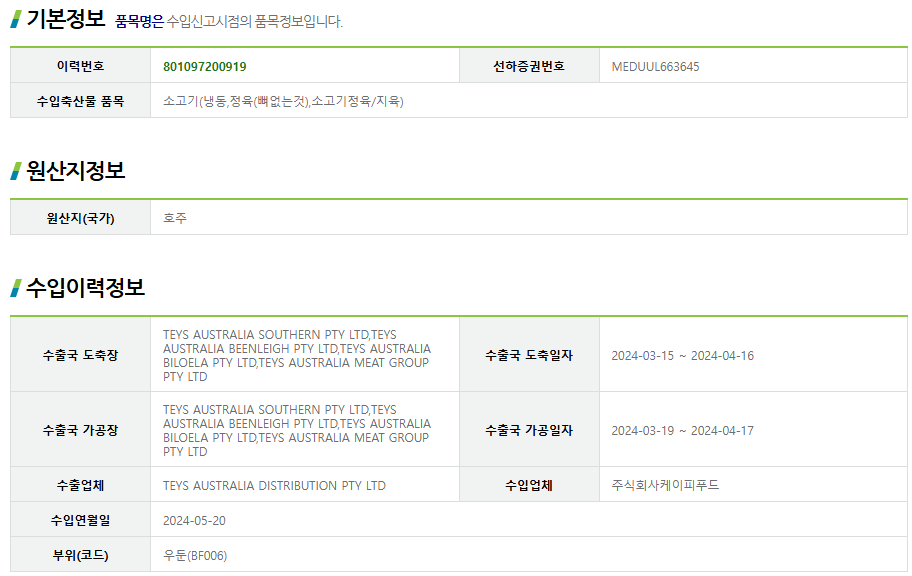This screenshot has height=576, width=912.
Task: Select the origin country value 호주
Action: (175, 218)
